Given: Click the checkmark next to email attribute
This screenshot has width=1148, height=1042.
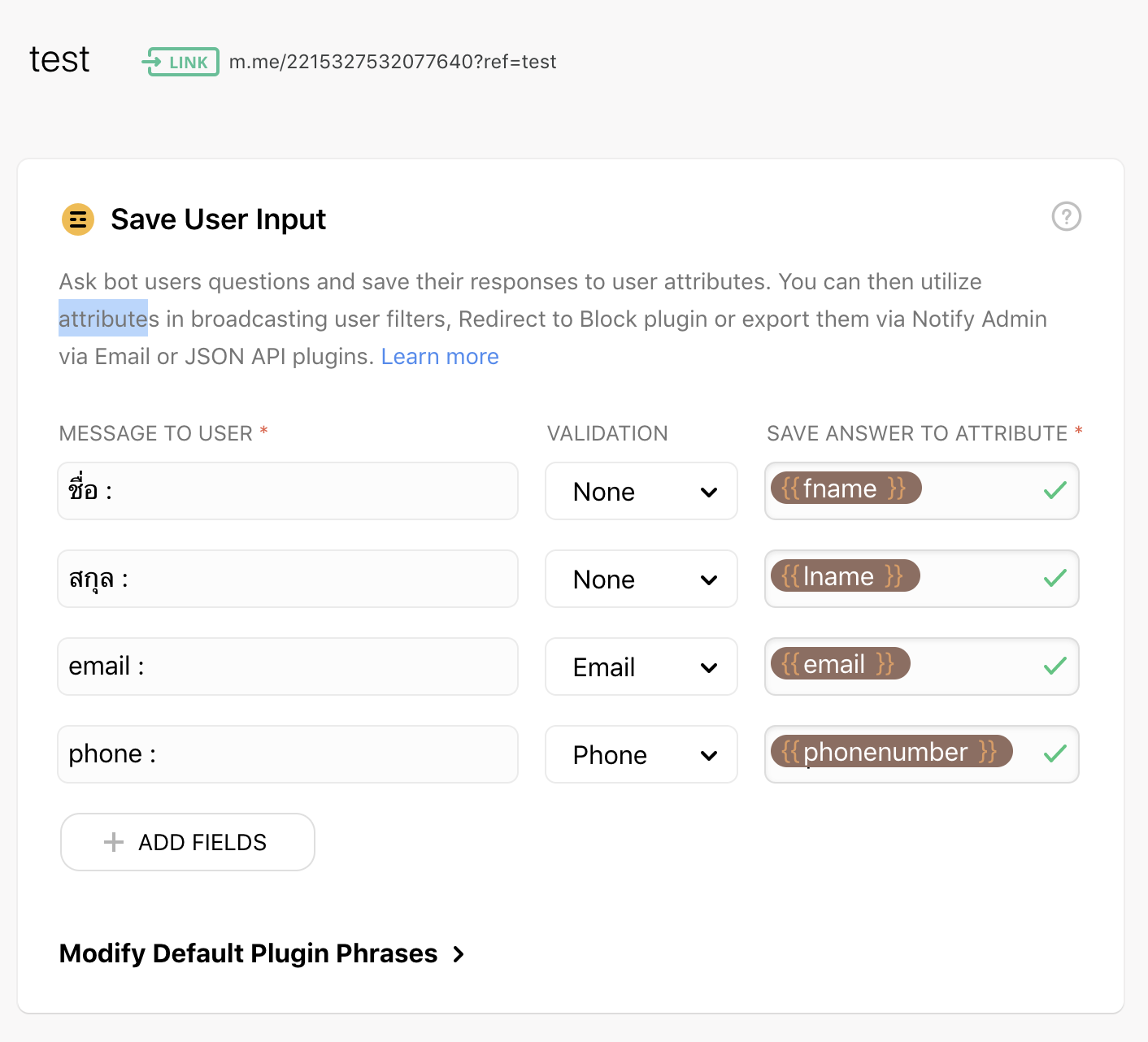Looking at the screenshot, I should pos(1055,666).
